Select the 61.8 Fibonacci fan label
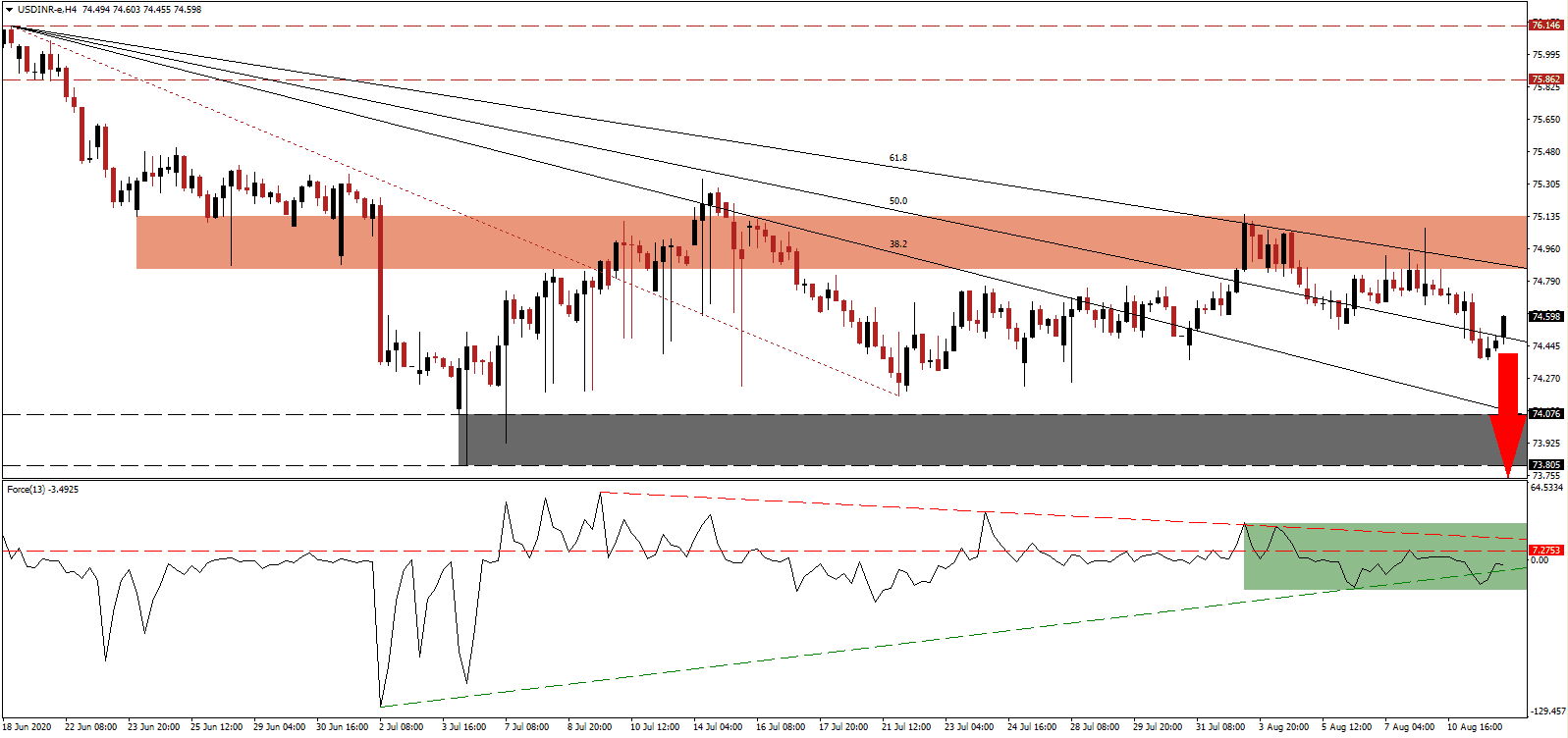The height and width of the screenshot is (738, 1568). [x=897, y=158]
